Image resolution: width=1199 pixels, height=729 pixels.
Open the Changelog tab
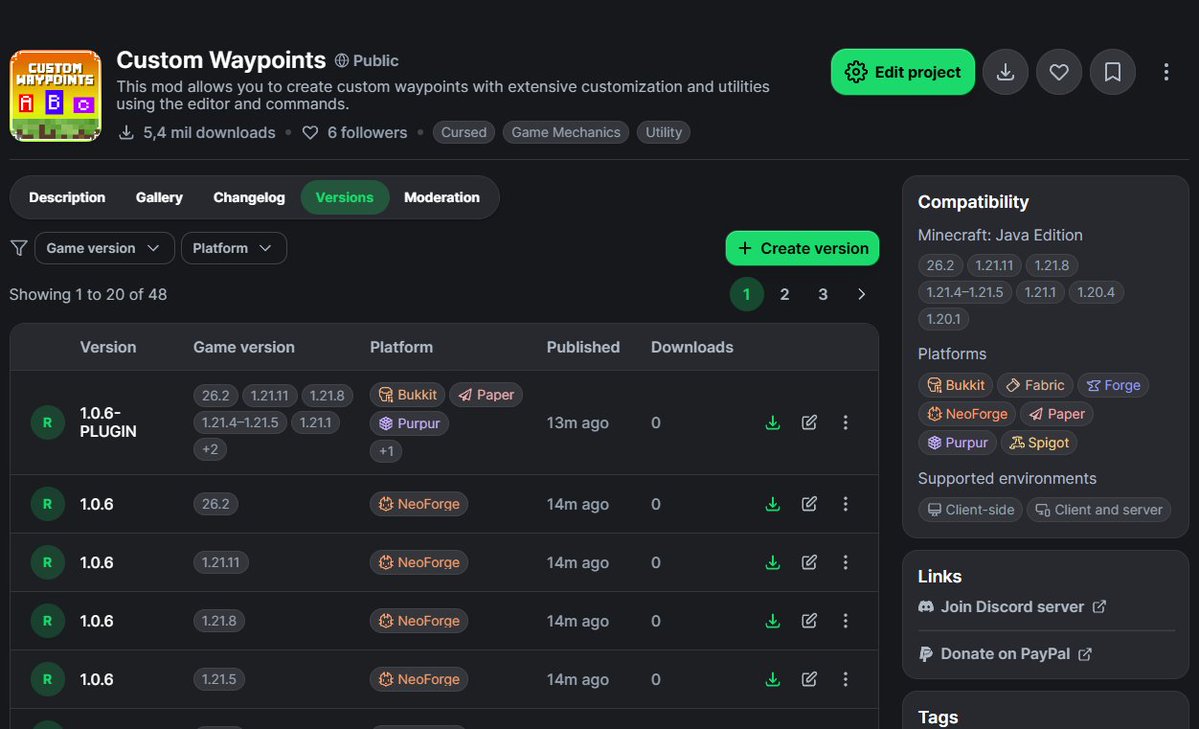(249, 197)
